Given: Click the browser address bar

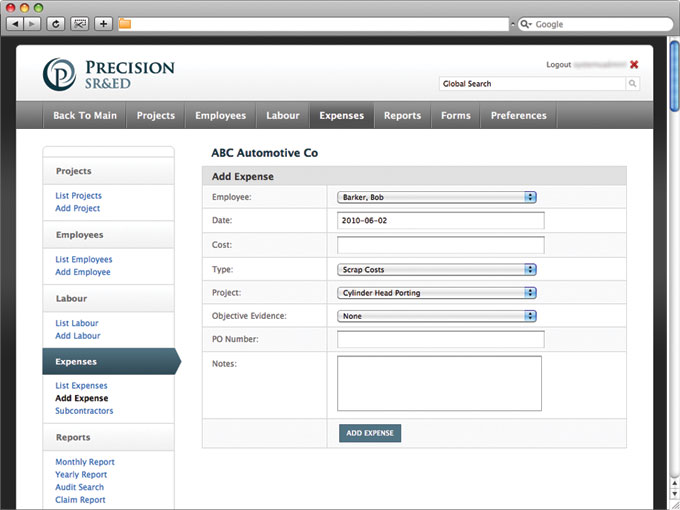Looking at the screenshot, I should 313,24.
